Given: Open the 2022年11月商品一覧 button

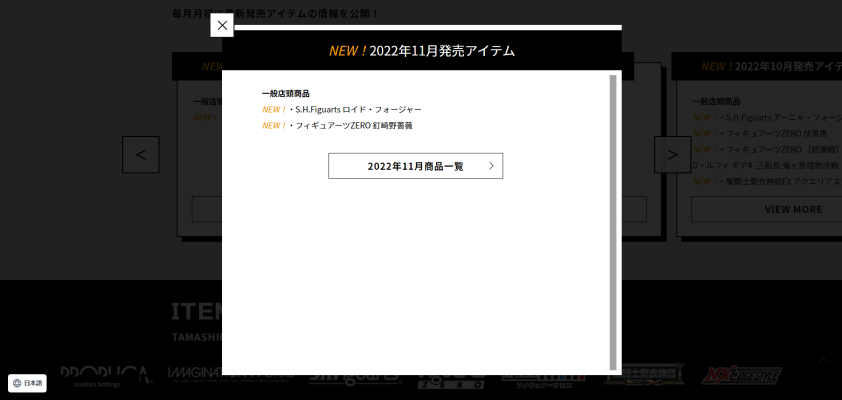Looking at the screenshot, I should pos(415,166).
